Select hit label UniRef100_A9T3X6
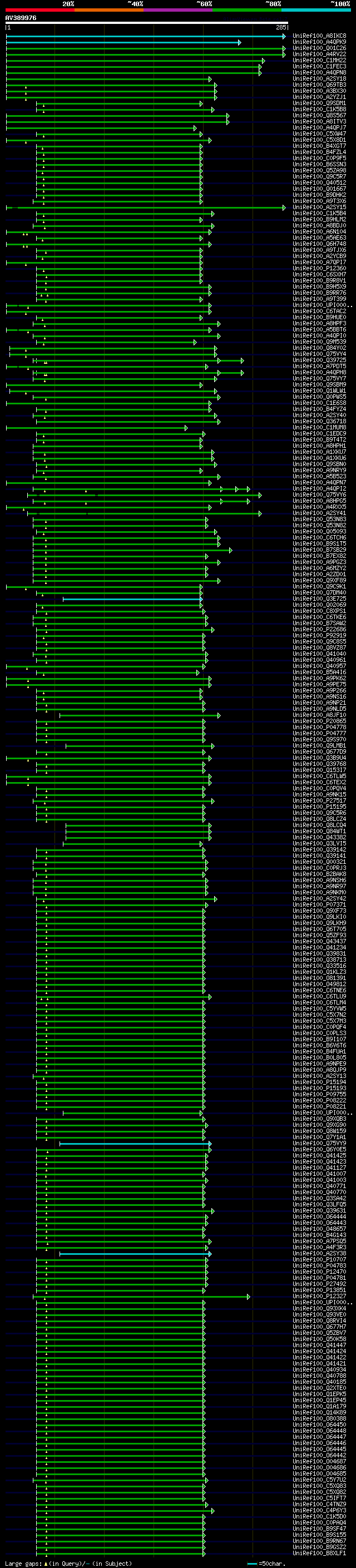356x1568 pixels. point(319,201)
